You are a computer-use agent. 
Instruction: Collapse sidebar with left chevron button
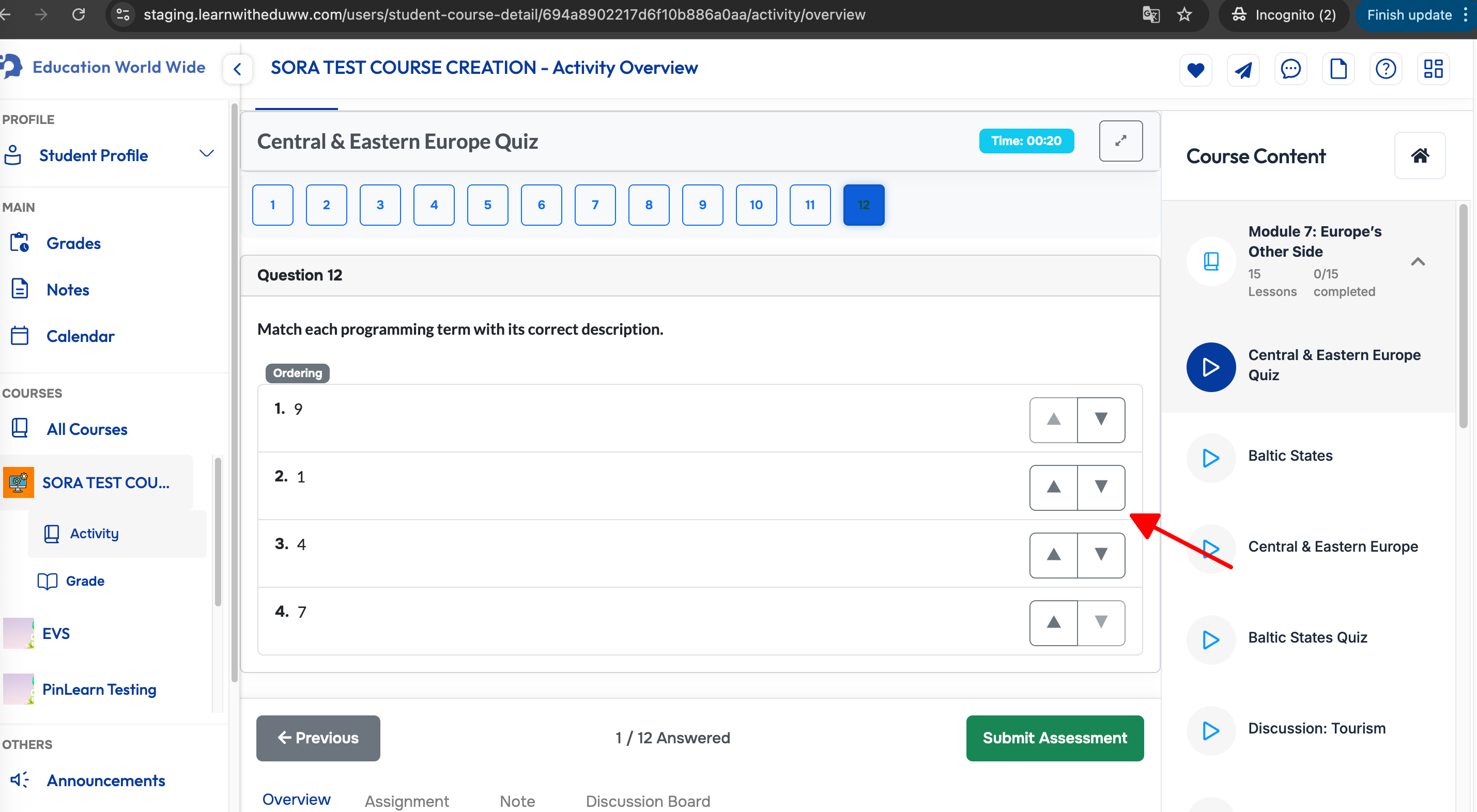point(237,69)
